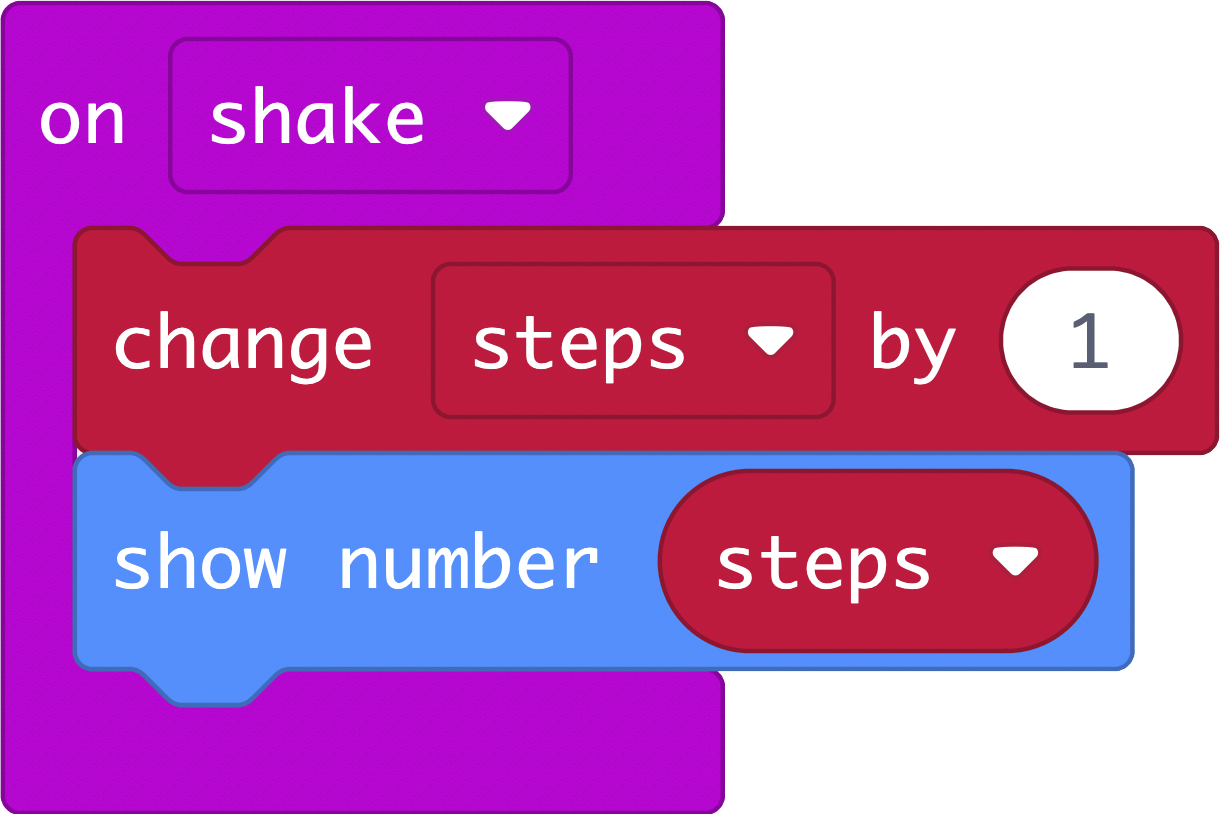Click the word "number" on the blue block
Image resolution: width=1222 pixels, height=814 pixels.
click(x=468, y=562)
